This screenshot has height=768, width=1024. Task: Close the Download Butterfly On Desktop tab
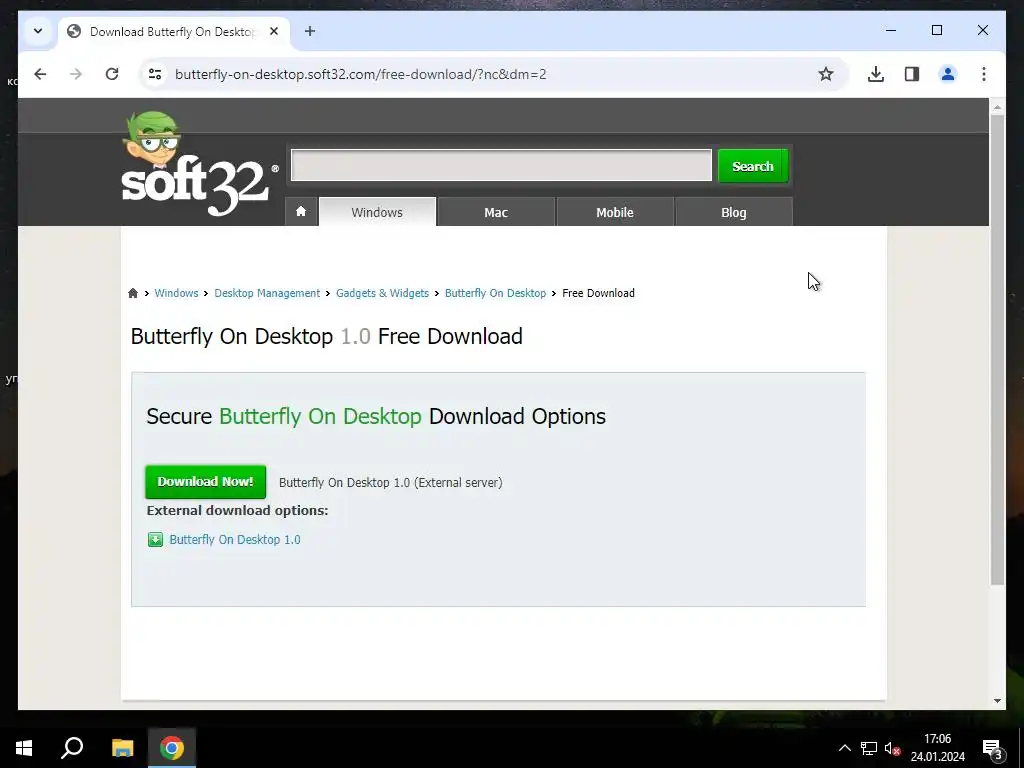click(274, 31)
